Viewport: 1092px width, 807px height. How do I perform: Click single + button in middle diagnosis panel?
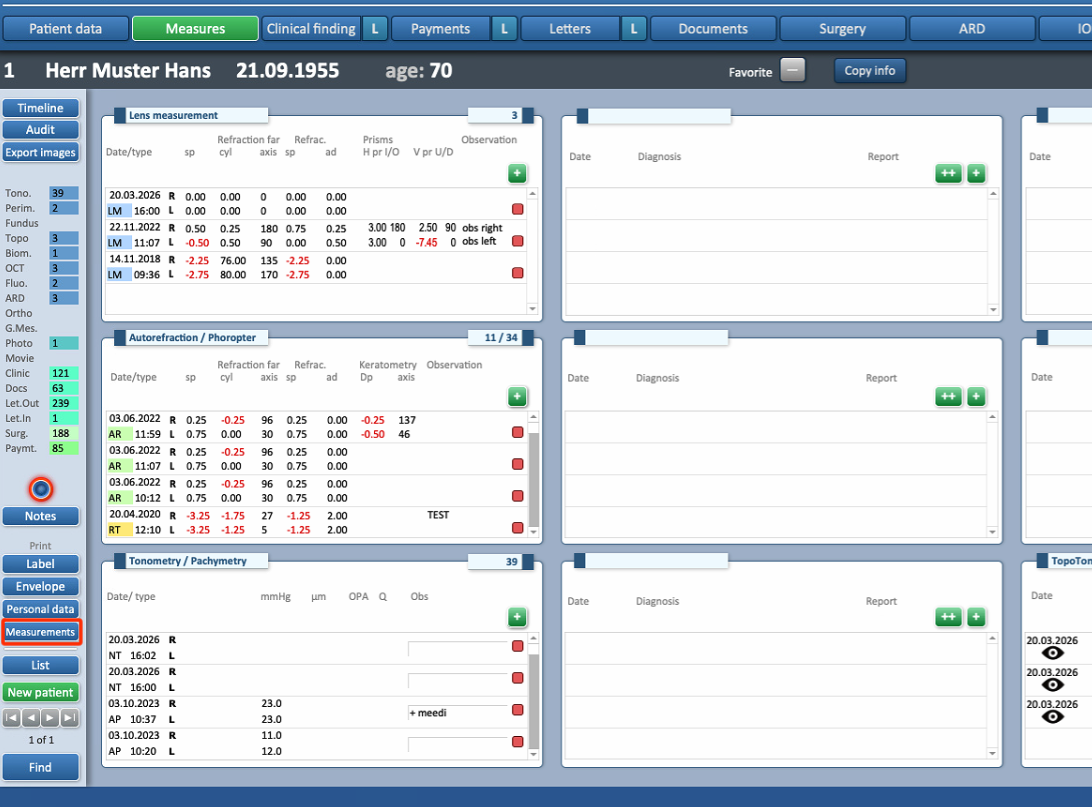coord(976,397)
